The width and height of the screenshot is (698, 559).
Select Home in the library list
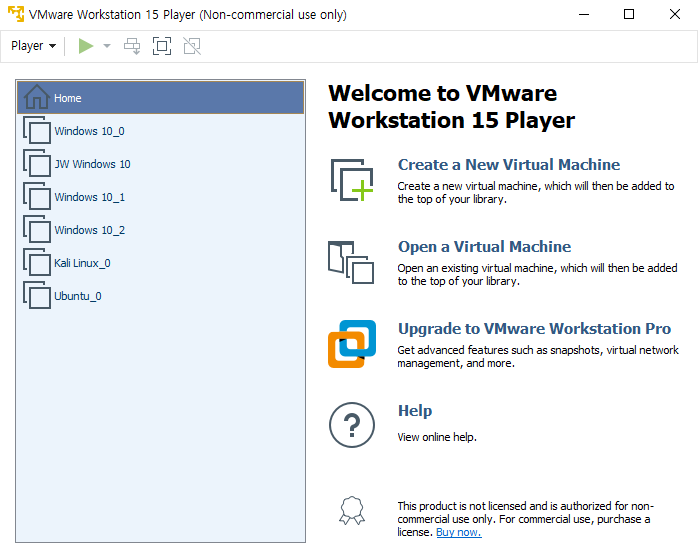pos(161,97)
